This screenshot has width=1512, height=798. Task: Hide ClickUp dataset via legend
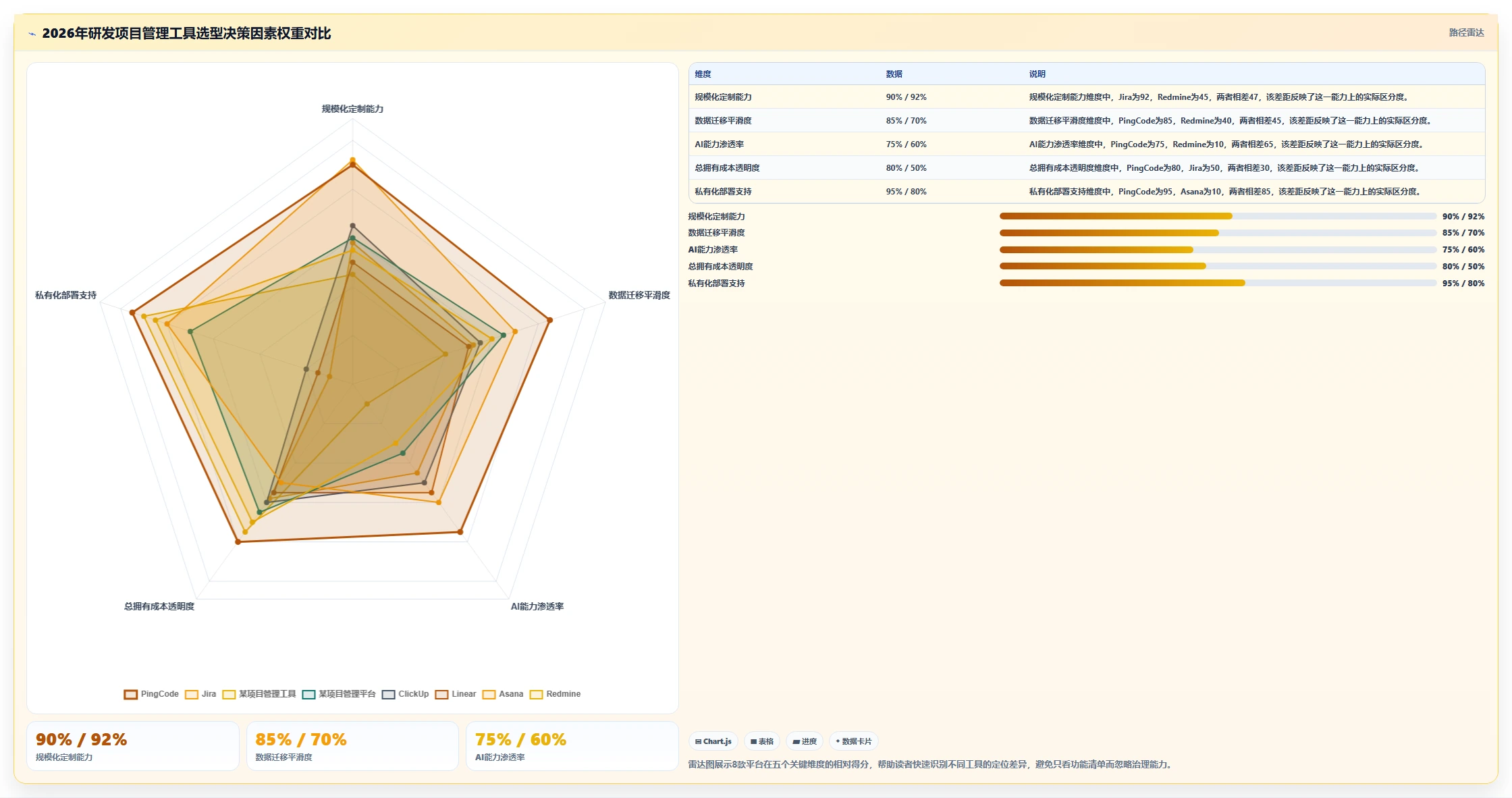[x=405, y=694]
